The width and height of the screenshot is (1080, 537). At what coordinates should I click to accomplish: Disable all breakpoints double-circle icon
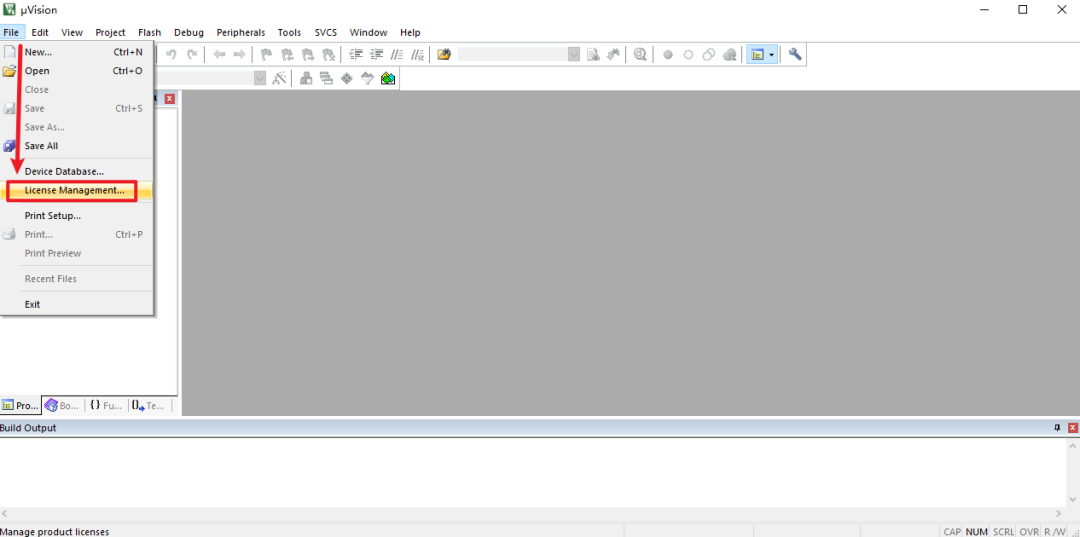[x=709, y=54]
